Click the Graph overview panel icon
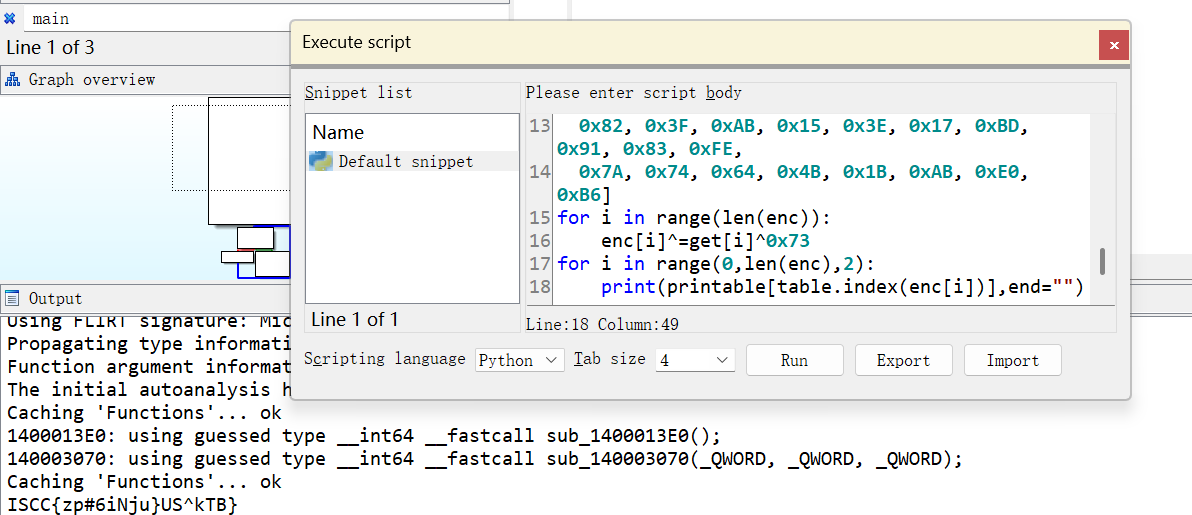The image size is (1192, 515). point(13,79)
